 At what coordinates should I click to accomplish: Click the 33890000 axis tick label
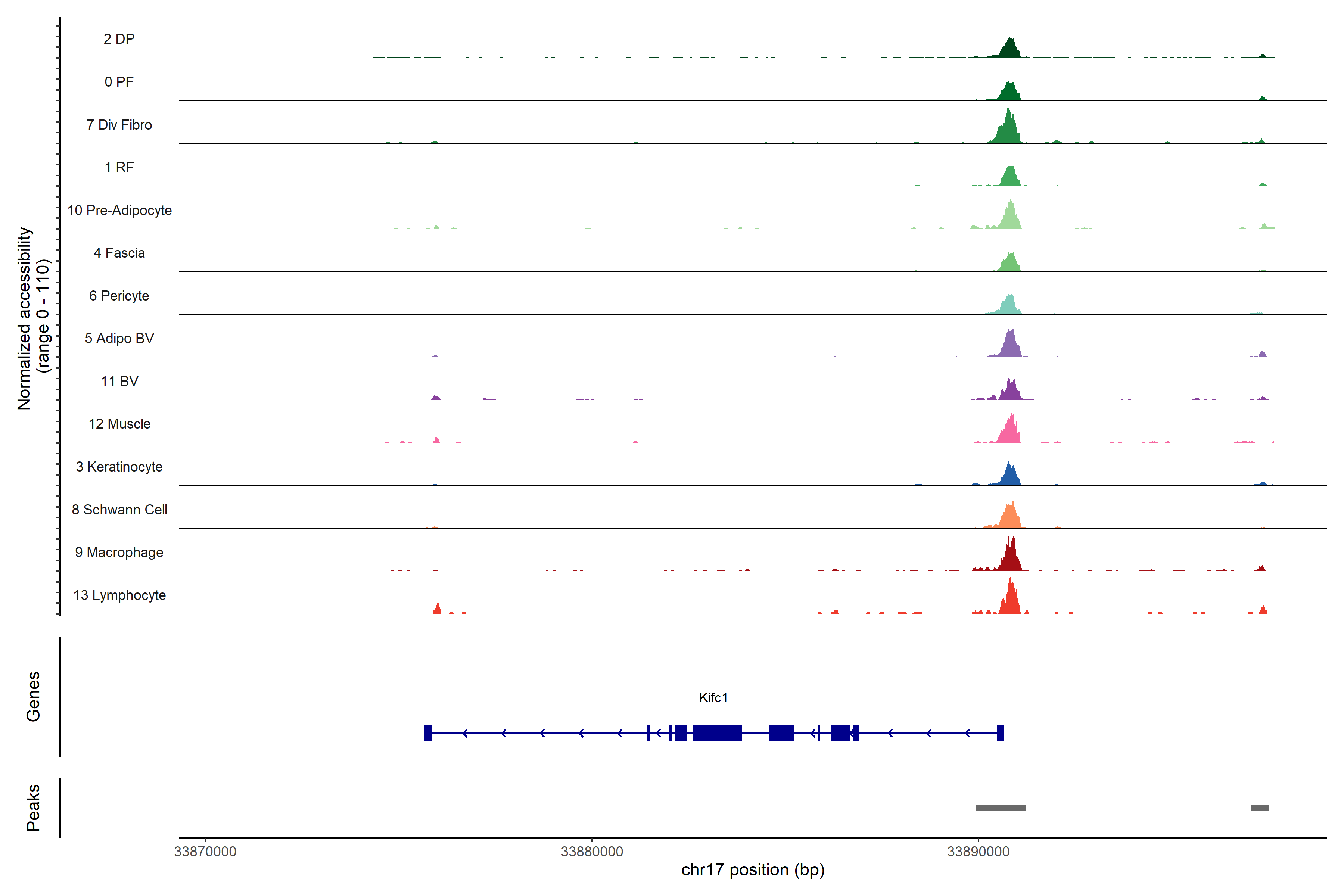(978, 852)
